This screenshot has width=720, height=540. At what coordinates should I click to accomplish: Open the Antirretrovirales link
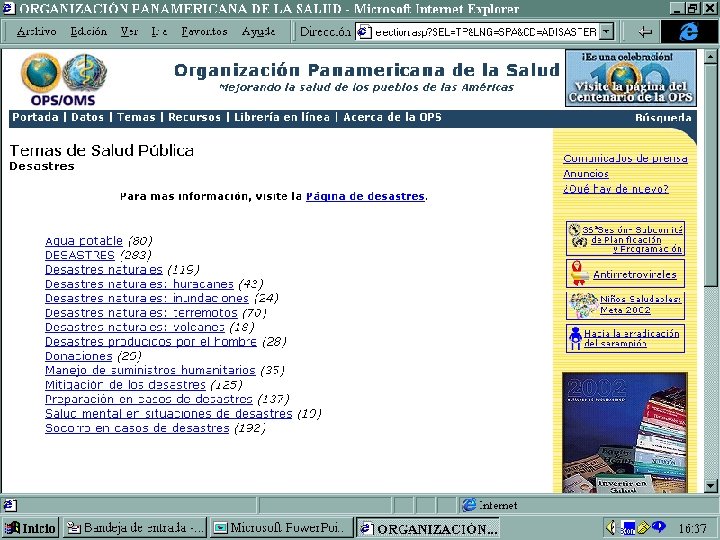[635, 275]
